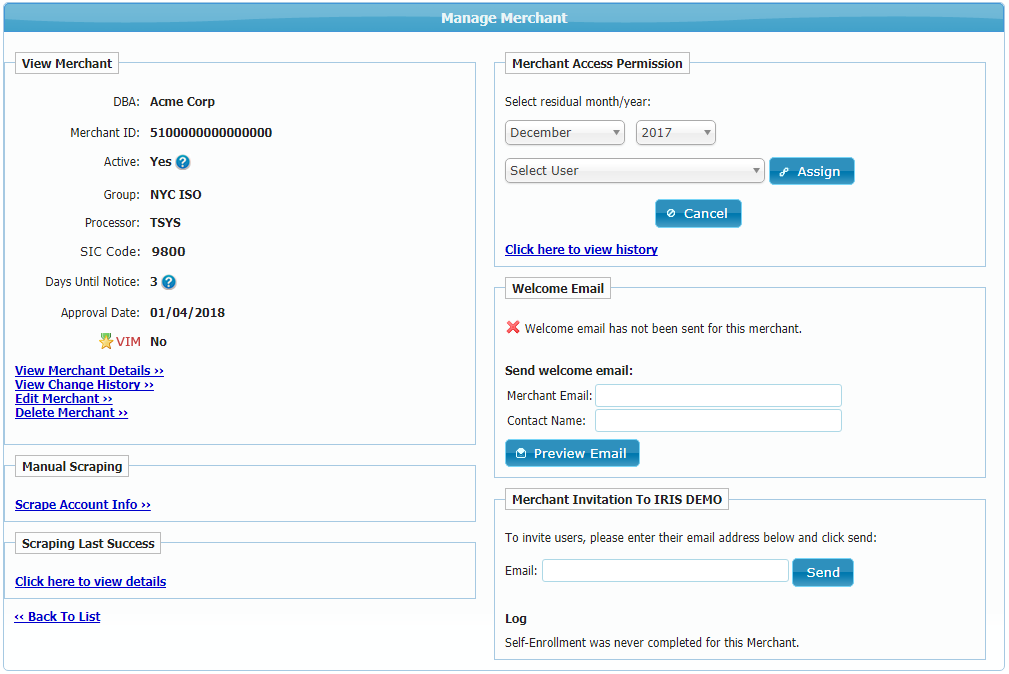Image resolution: width=1009 pixels, height=674 pixels.
Task: Click the VIM value No
Action: tap(158, 342)
